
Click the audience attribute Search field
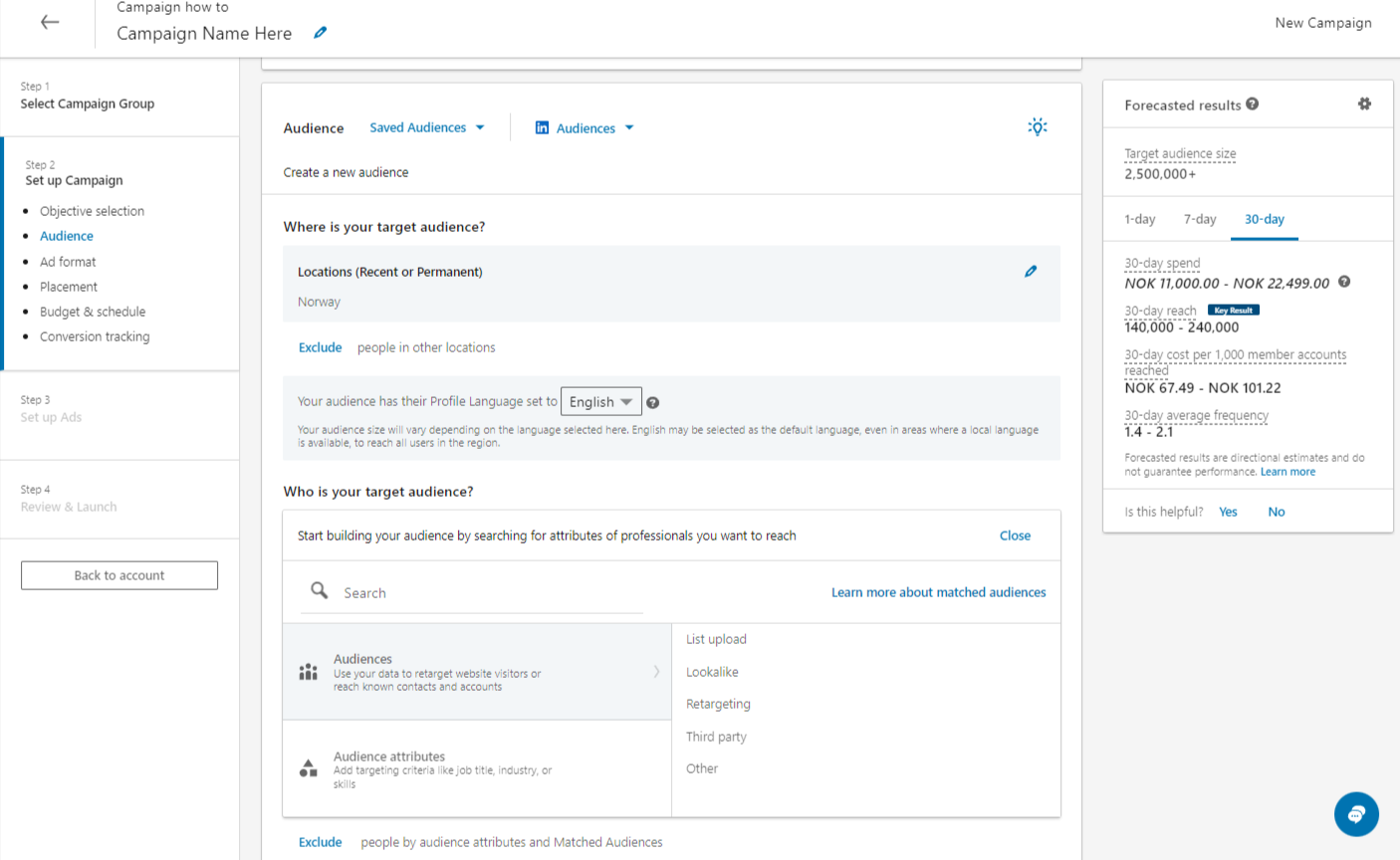(x=468, y=592)
